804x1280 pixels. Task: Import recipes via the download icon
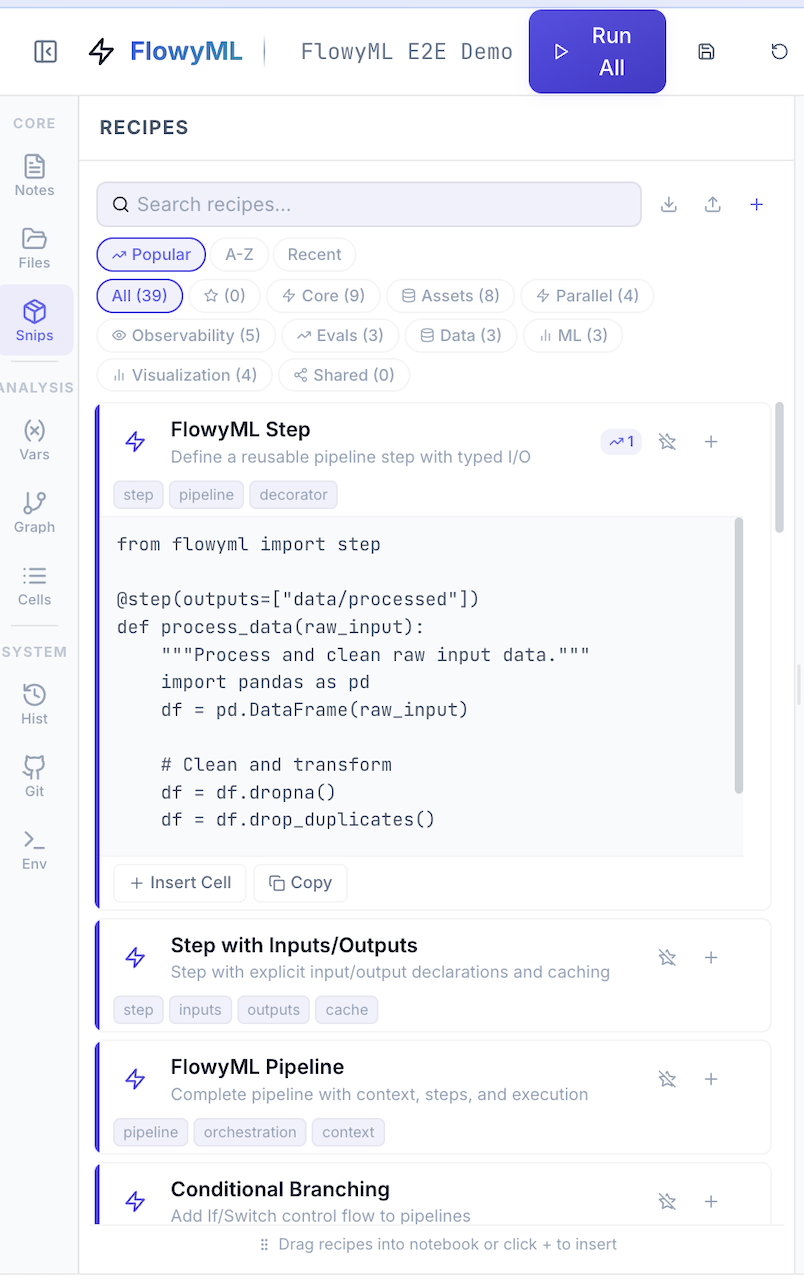(668, 204)
